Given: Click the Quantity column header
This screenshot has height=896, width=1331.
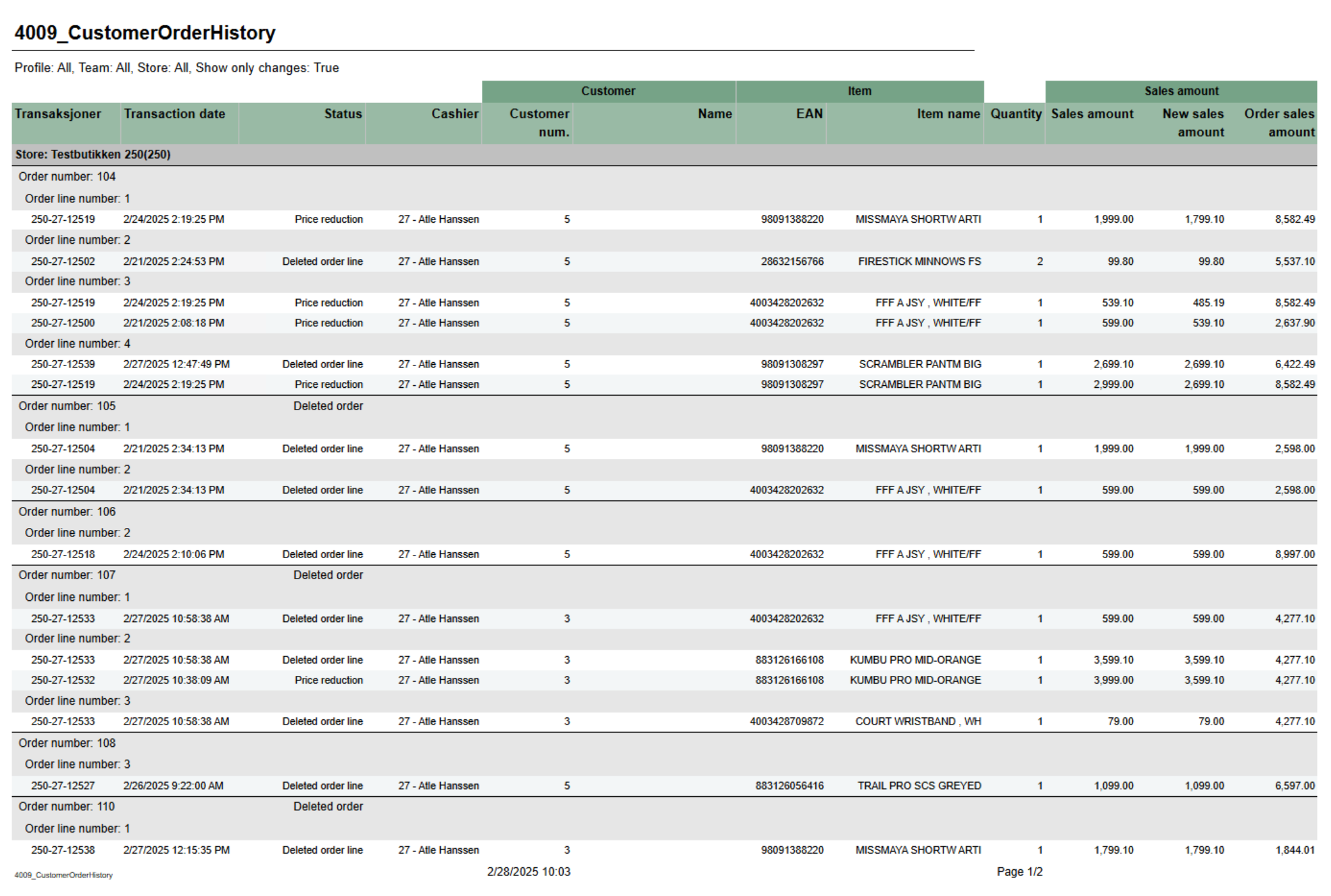Looking at the screenshot, I should tap(1016, 114).
